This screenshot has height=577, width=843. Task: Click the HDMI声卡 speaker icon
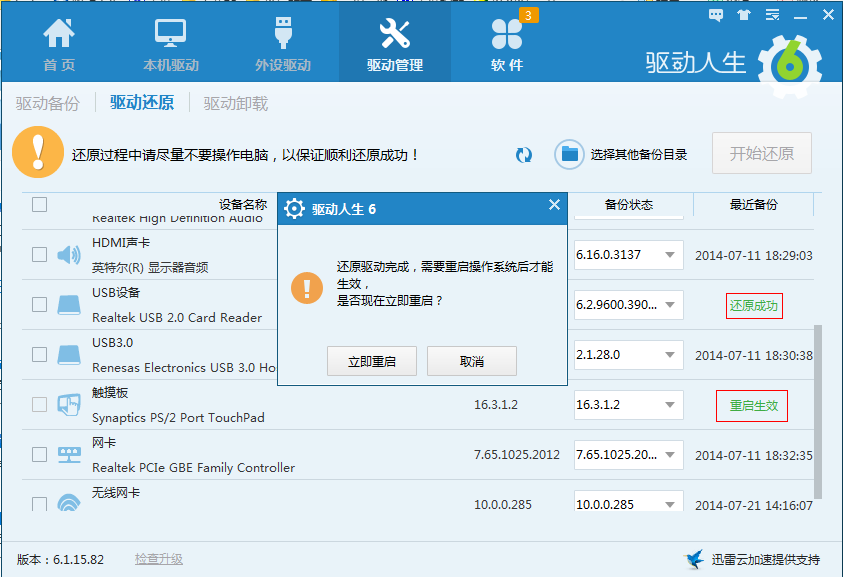[x=69, y=254]
